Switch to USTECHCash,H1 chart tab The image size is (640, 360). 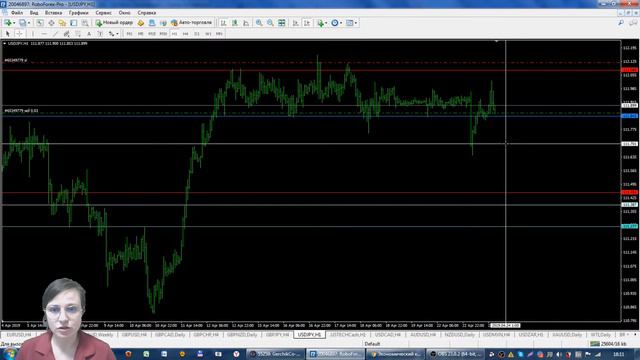click(x=348, y=335)
